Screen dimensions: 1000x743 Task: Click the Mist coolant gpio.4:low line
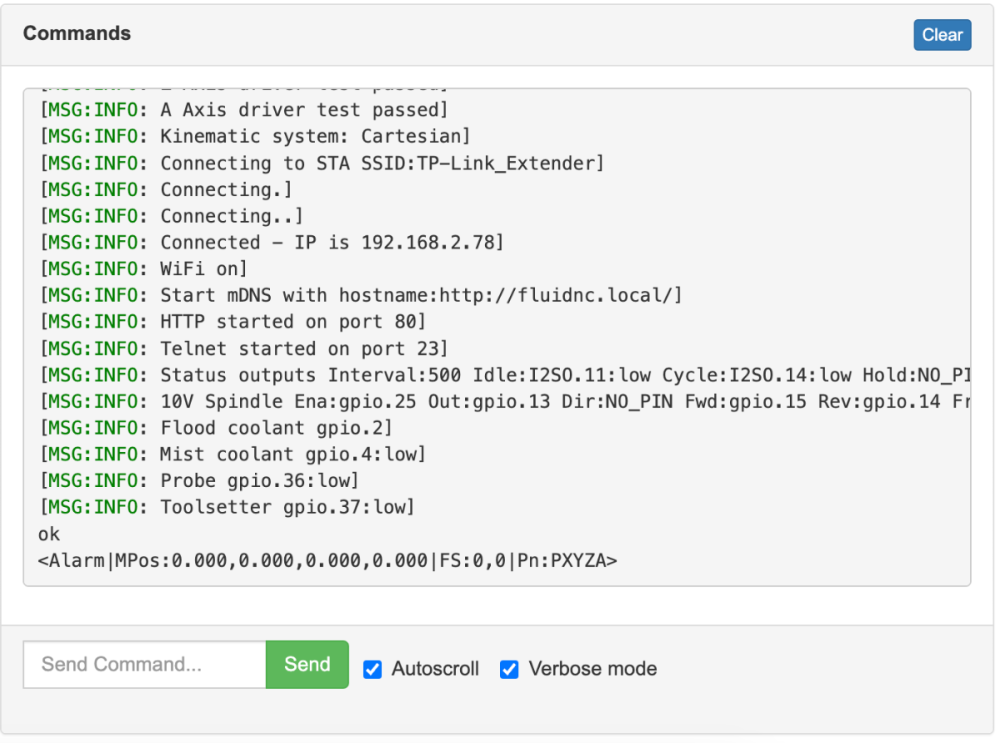(233, 454)
